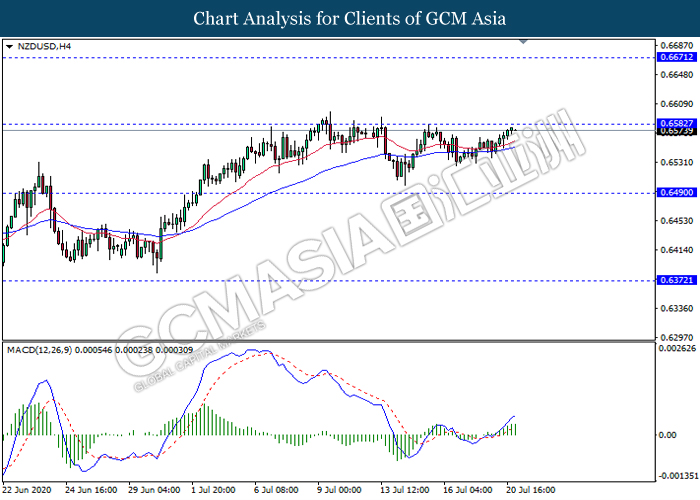Select the 0.66712 resistance price label

pos(677,57)
